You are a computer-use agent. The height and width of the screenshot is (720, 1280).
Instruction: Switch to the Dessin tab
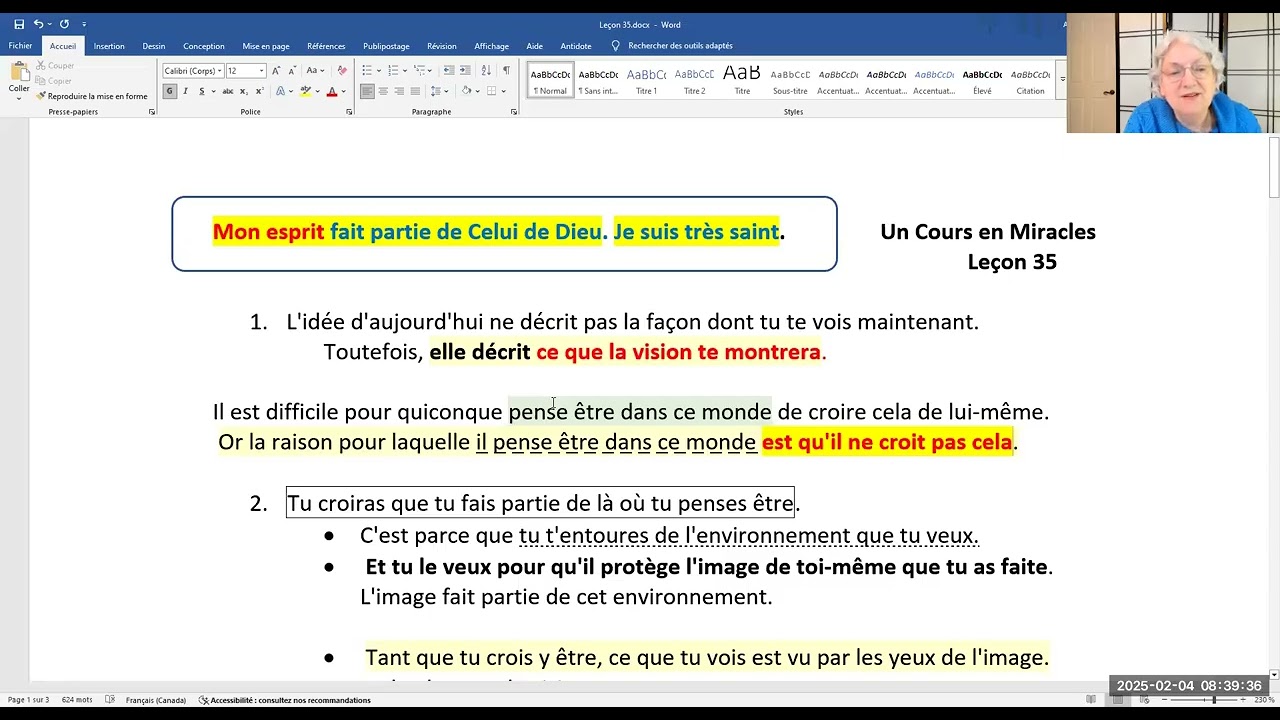[x=153, y=46]
